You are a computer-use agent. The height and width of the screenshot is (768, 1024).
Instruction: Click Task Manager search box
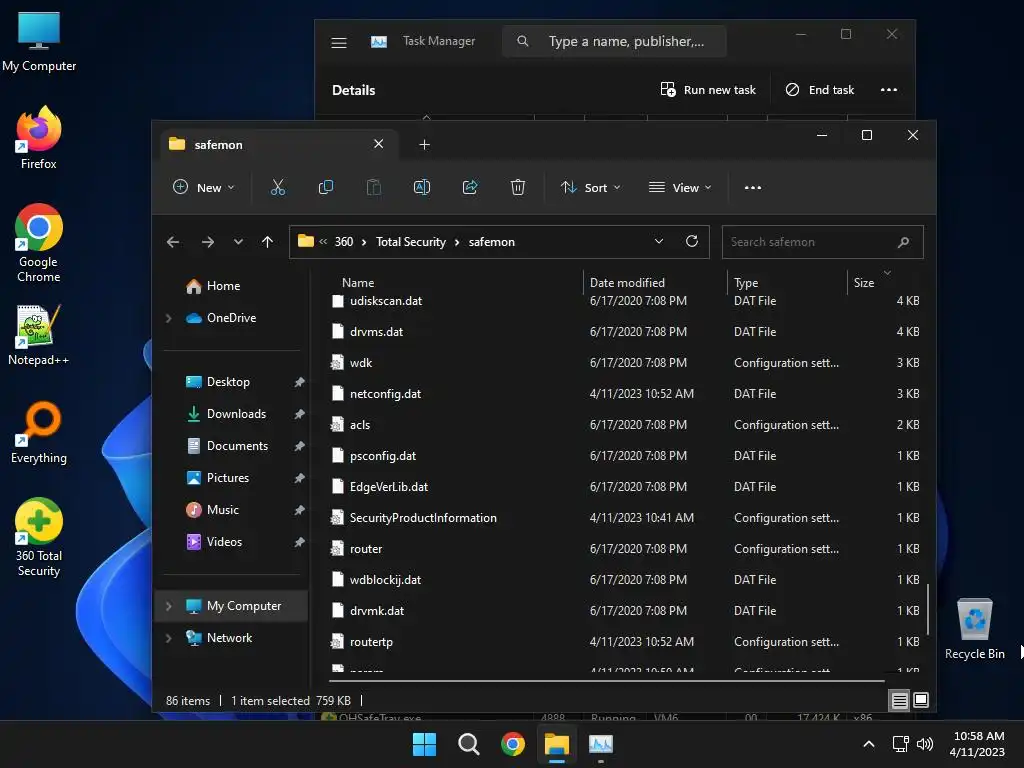click(614, 41)
